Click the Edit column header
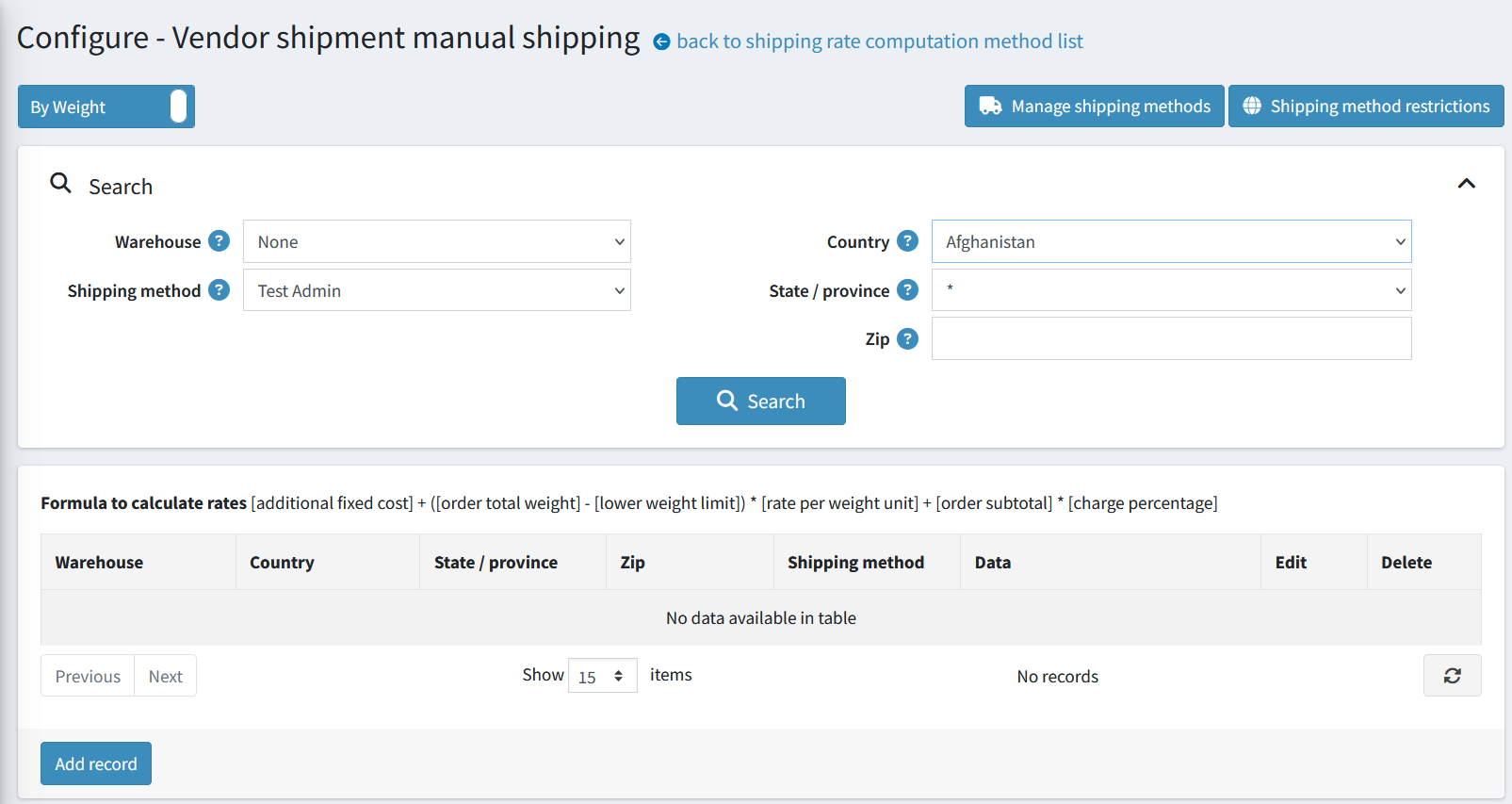 tap(1314, 563)
